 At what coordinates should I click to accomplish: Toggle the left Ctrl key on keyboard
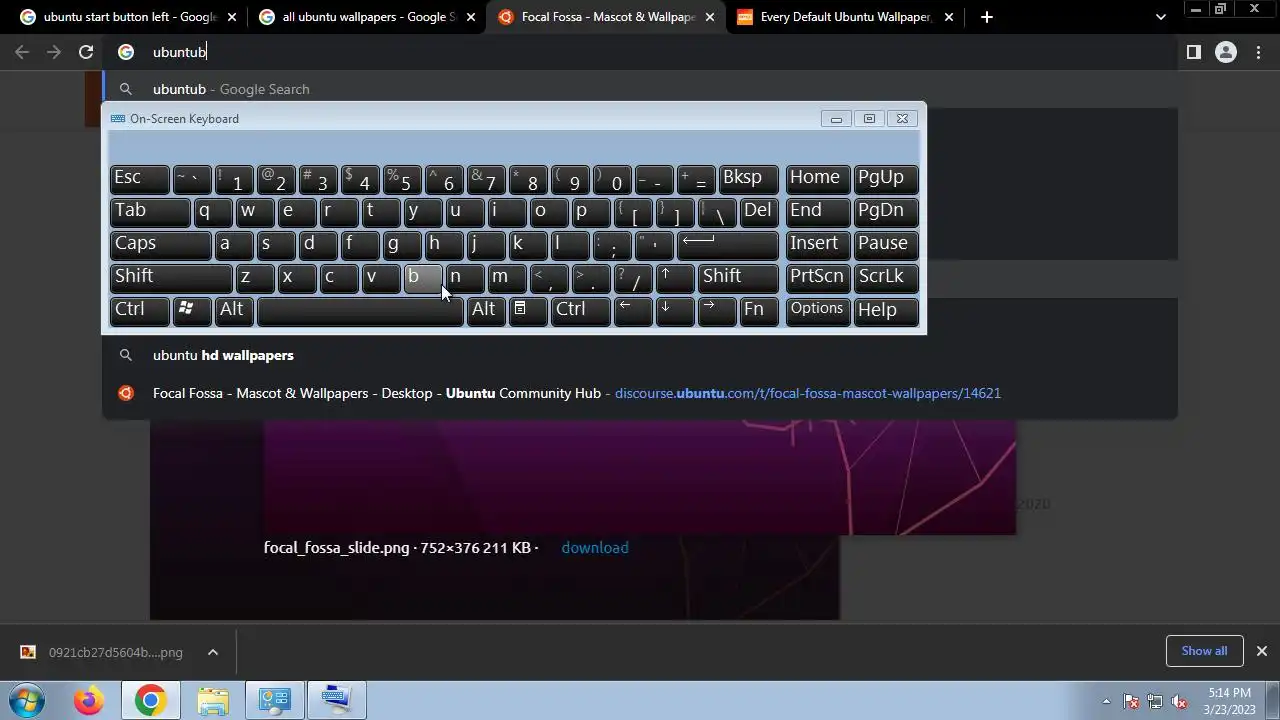click(139, 310)
